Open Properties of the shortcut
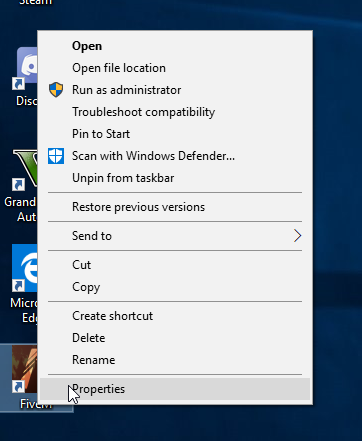 click(x=175, y=389)
